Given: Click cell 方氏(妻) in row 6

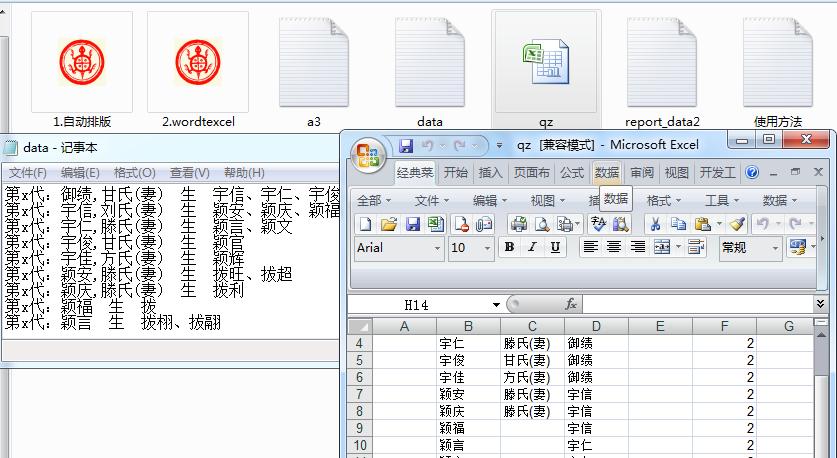Looking at the screenshot, I should tap(532, 377).
